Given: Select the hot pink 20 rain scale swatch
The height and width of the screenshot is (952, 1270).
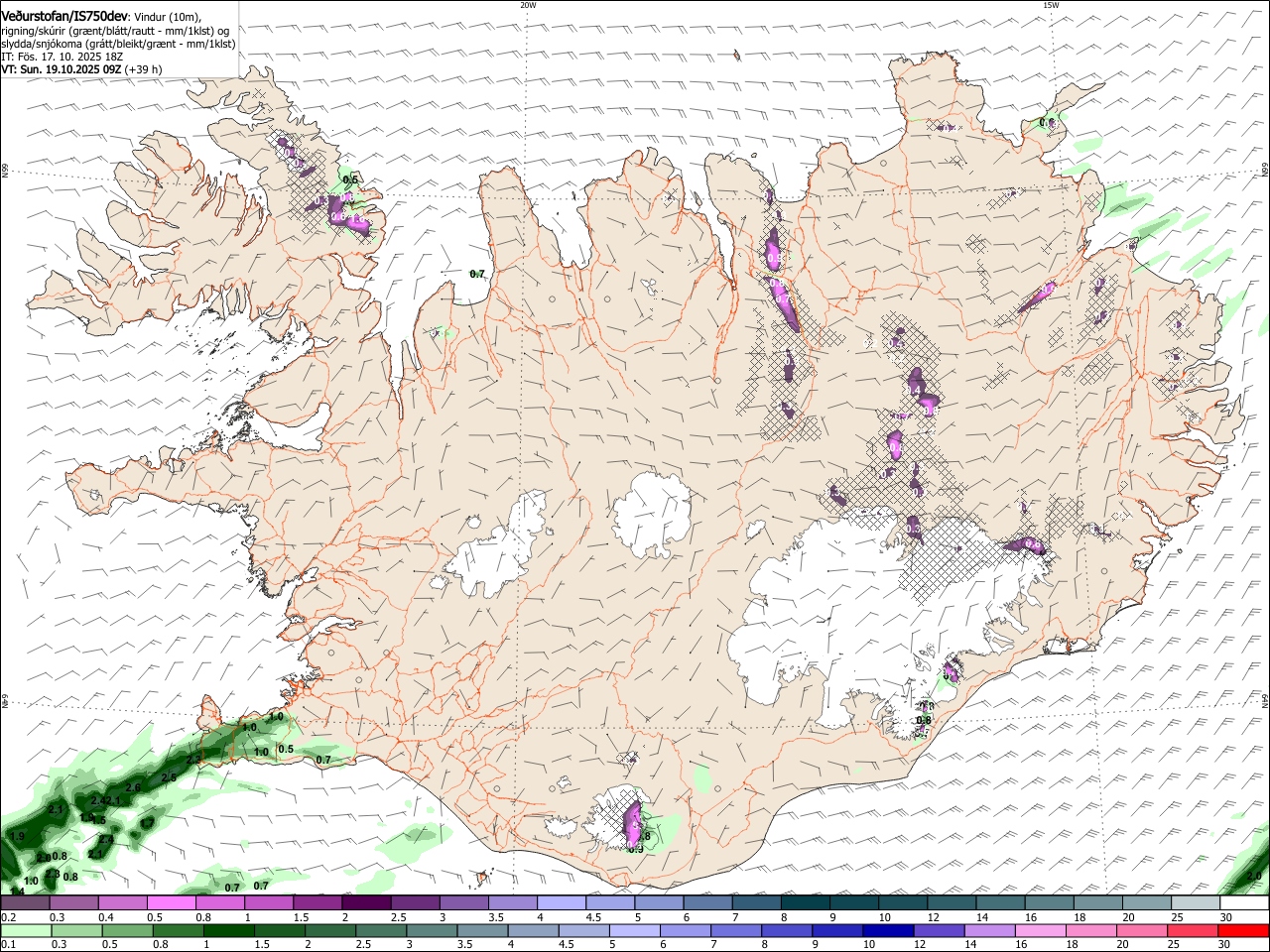Looking at the screenshot, I should (x=1142, y=930).
